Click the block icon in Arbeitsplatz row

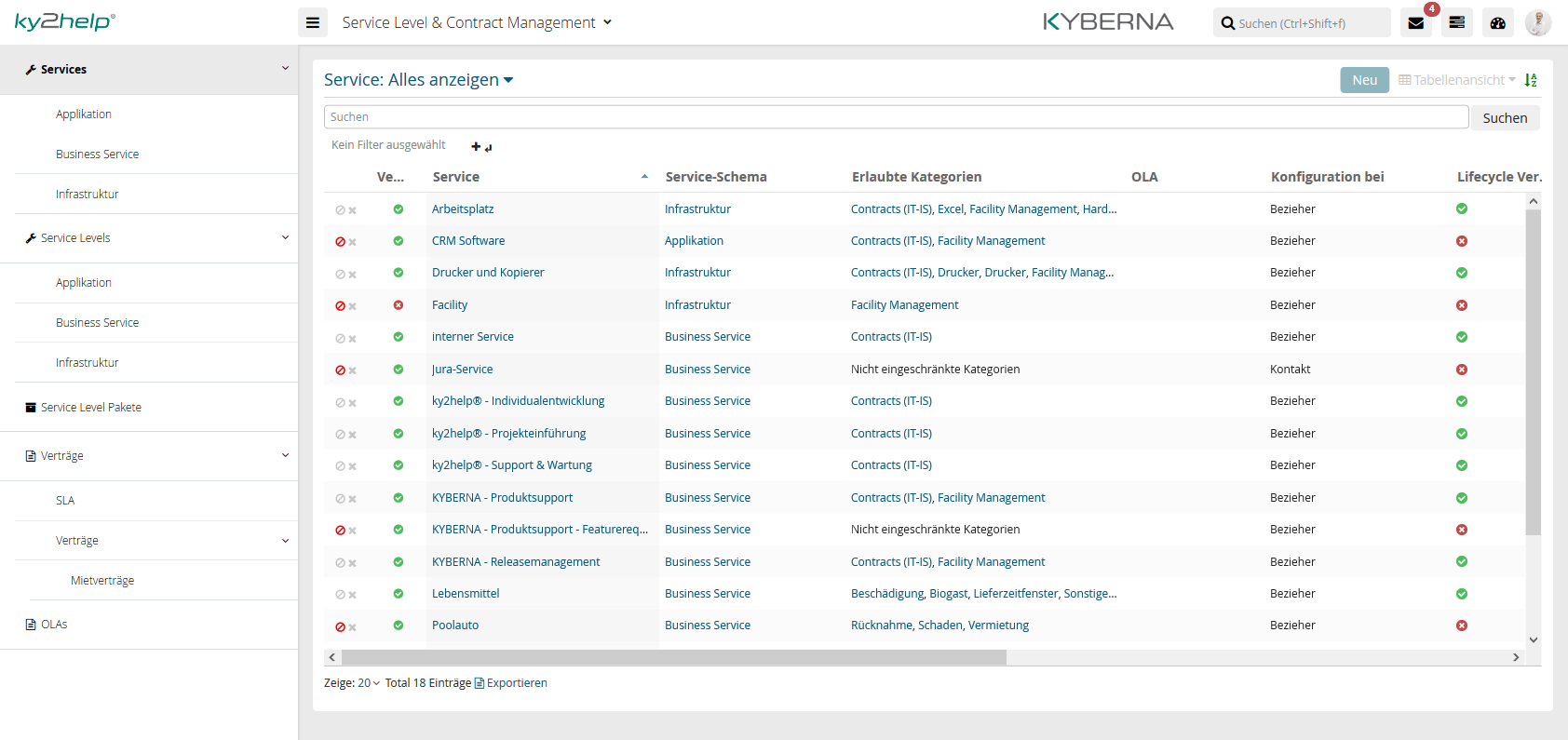click(340, 210)
